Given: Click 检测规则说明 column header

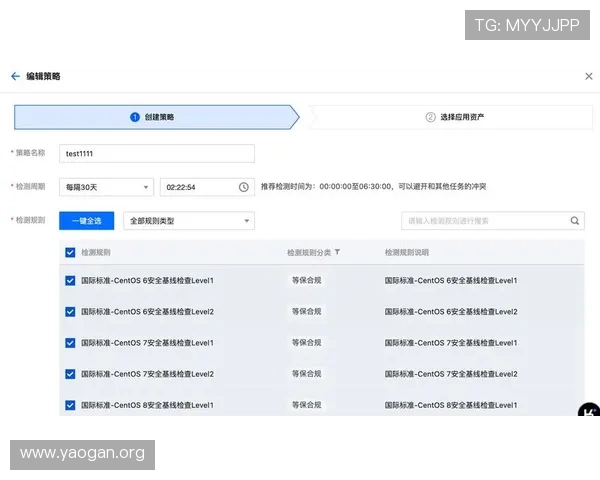Looking at the screenshot, I should 407,252.
